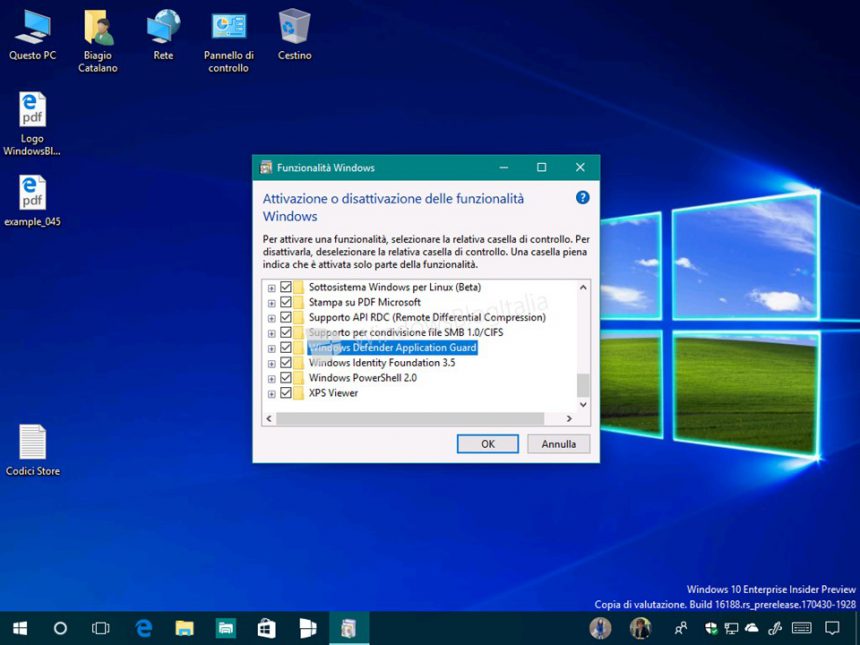The height and width of the screenshot is (645, 860).
Task: Open the network tray icon
Action: [x=731, y=628]
